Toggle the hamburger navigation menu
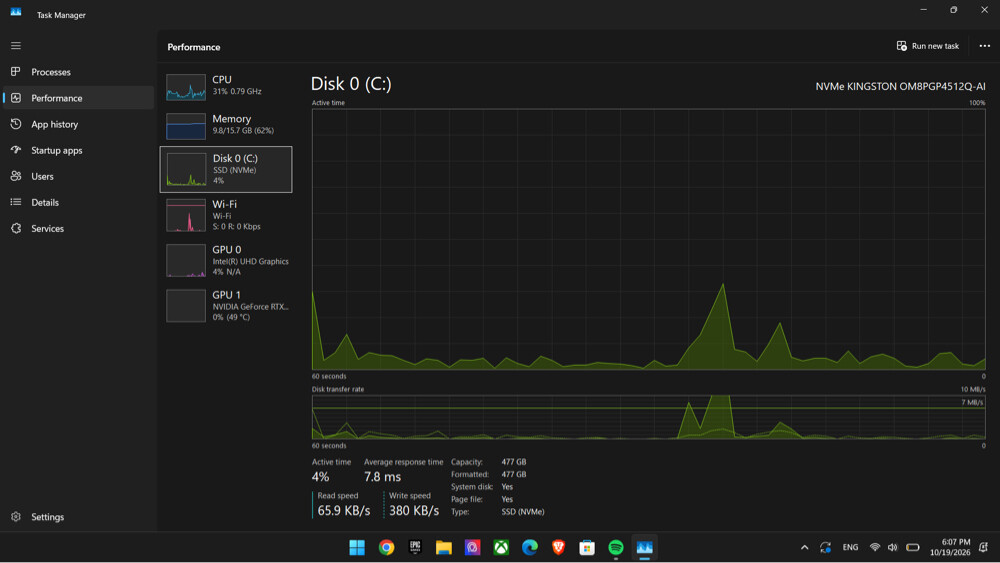Viewport: 1000px width, 563px height. click(x=16, y=46)
